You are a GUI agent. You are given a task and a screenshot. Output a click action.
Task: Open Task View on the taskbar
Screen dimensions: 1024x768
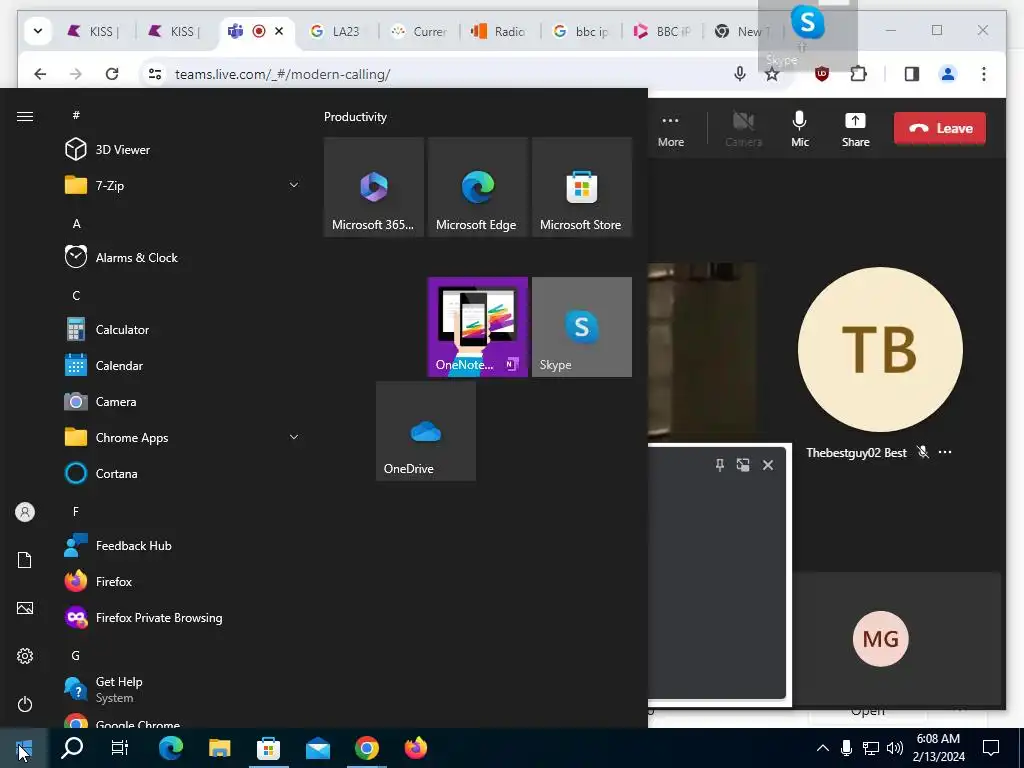pos(120,748)
